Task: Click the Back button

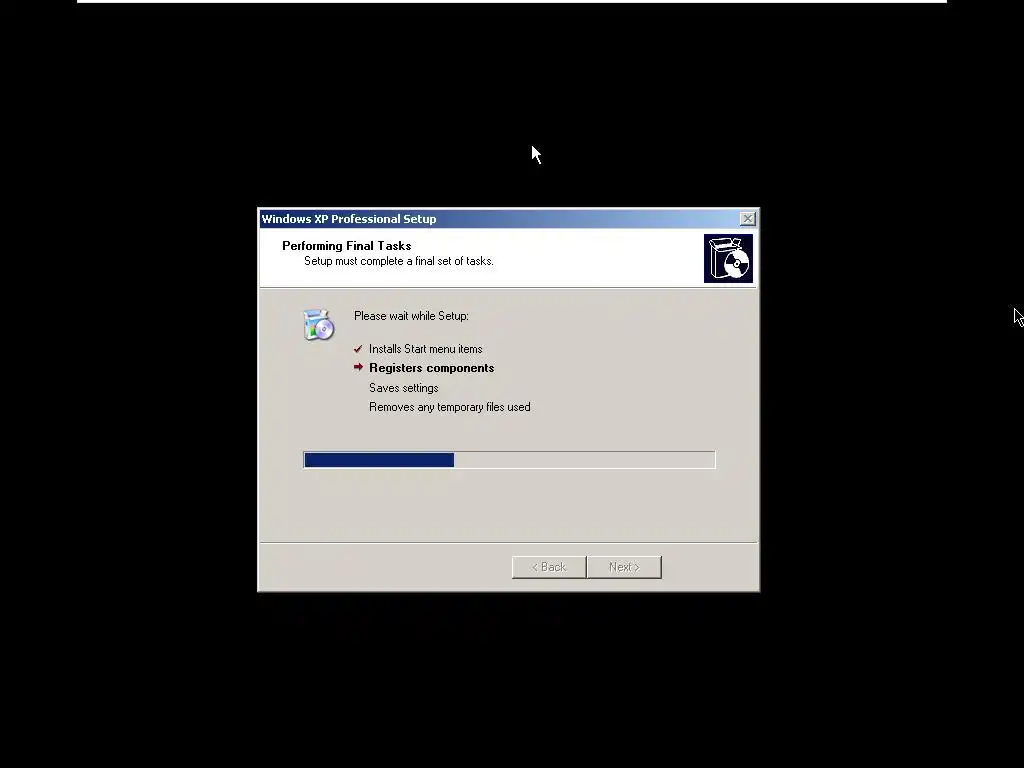Action: [549, 567]
